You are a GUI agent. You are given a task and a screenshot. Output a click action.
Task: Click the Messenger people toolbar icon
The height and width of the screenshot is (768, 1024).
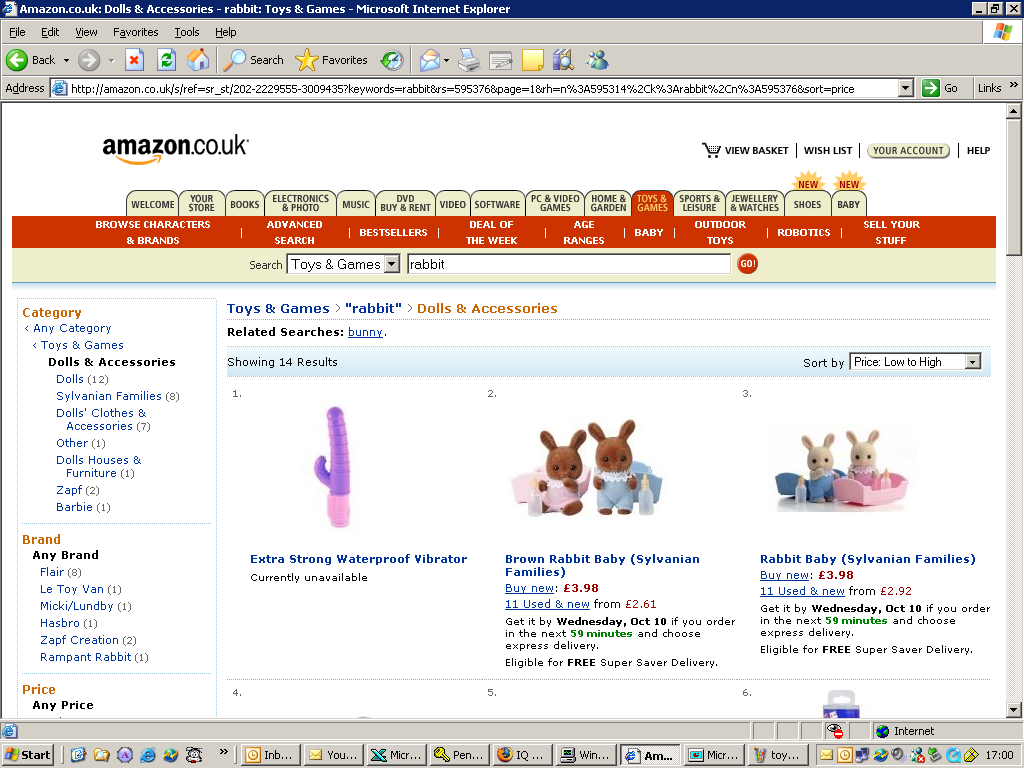[597, 60]
